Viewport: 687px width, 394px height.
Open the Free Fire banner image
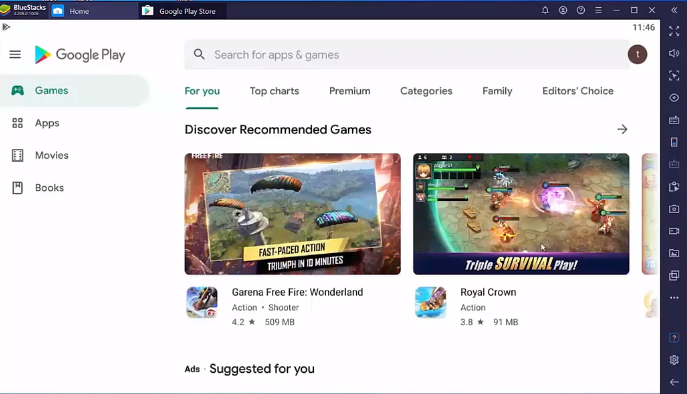click(292, 214)
